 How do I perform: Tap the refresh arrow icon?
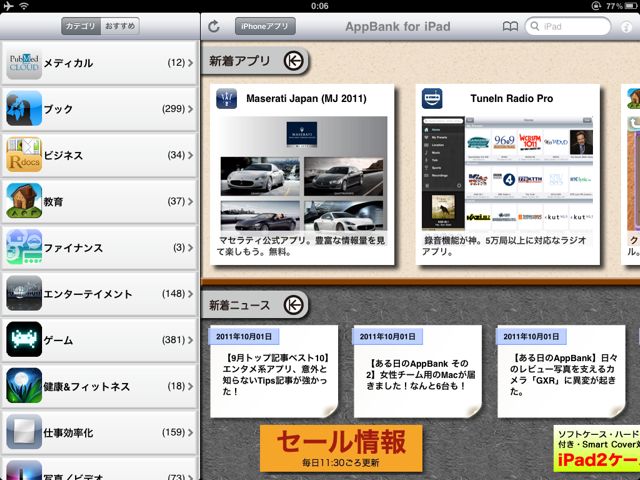click(x=213, y=27)
